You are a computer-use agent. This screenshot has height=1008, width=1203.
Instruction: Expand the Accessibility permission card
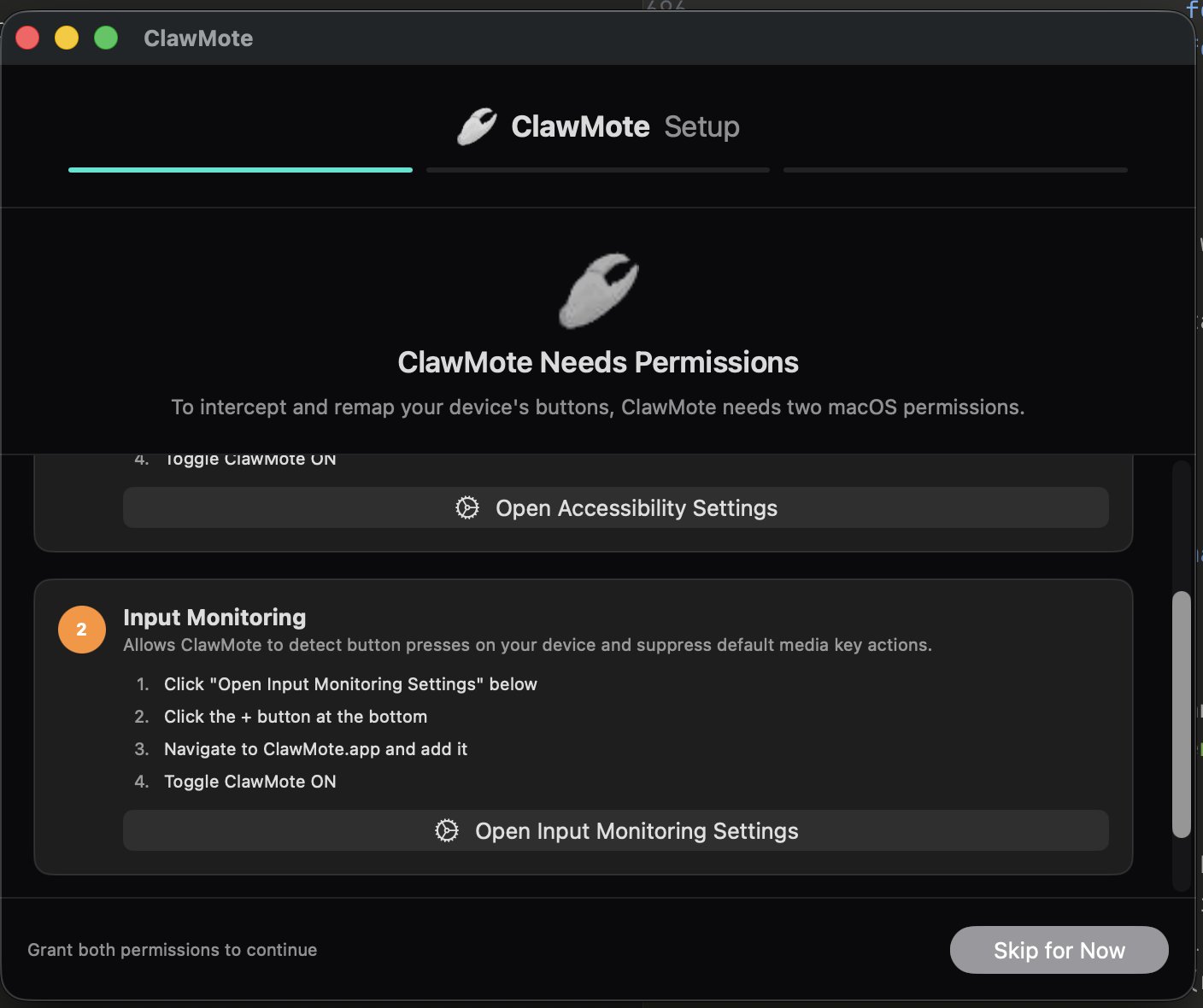[x=584, y=502]
